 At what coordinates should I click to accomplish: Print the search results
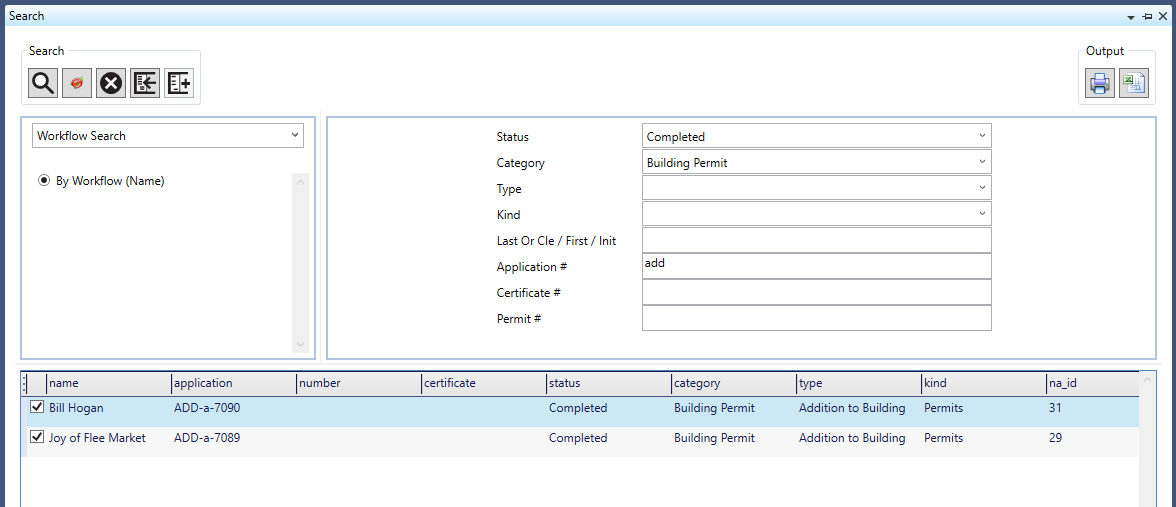pos(1100,84)
